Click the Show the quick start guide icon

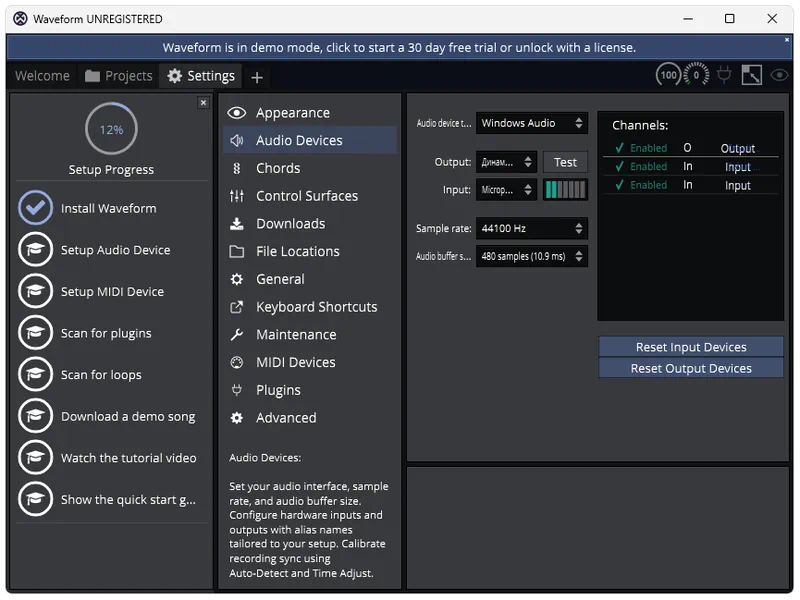pyautogui.click(x=35, y=499)
